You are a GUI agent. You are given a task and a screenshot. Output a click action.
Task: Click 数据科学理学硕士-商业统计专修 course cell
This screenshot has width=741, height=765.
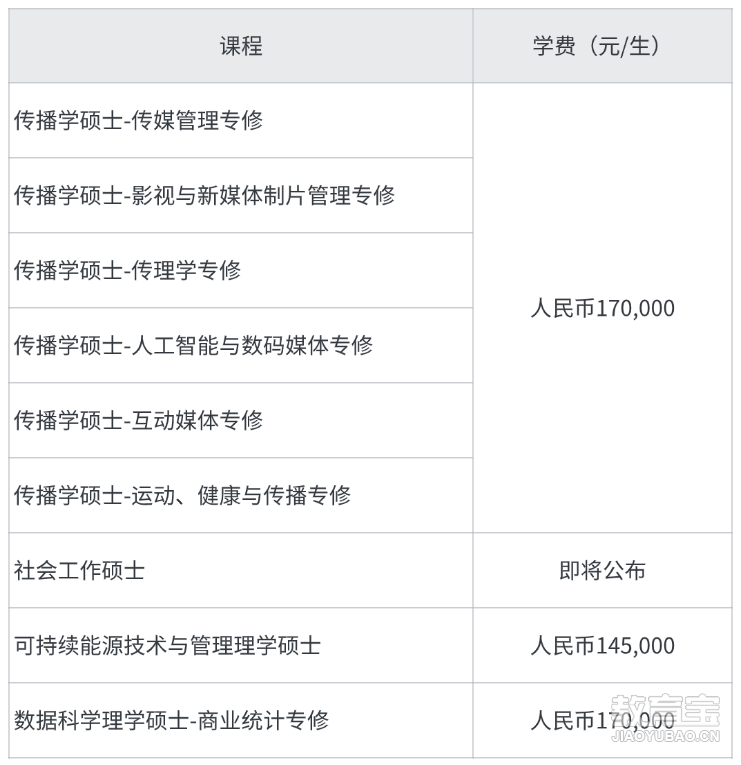pos(241,721)
